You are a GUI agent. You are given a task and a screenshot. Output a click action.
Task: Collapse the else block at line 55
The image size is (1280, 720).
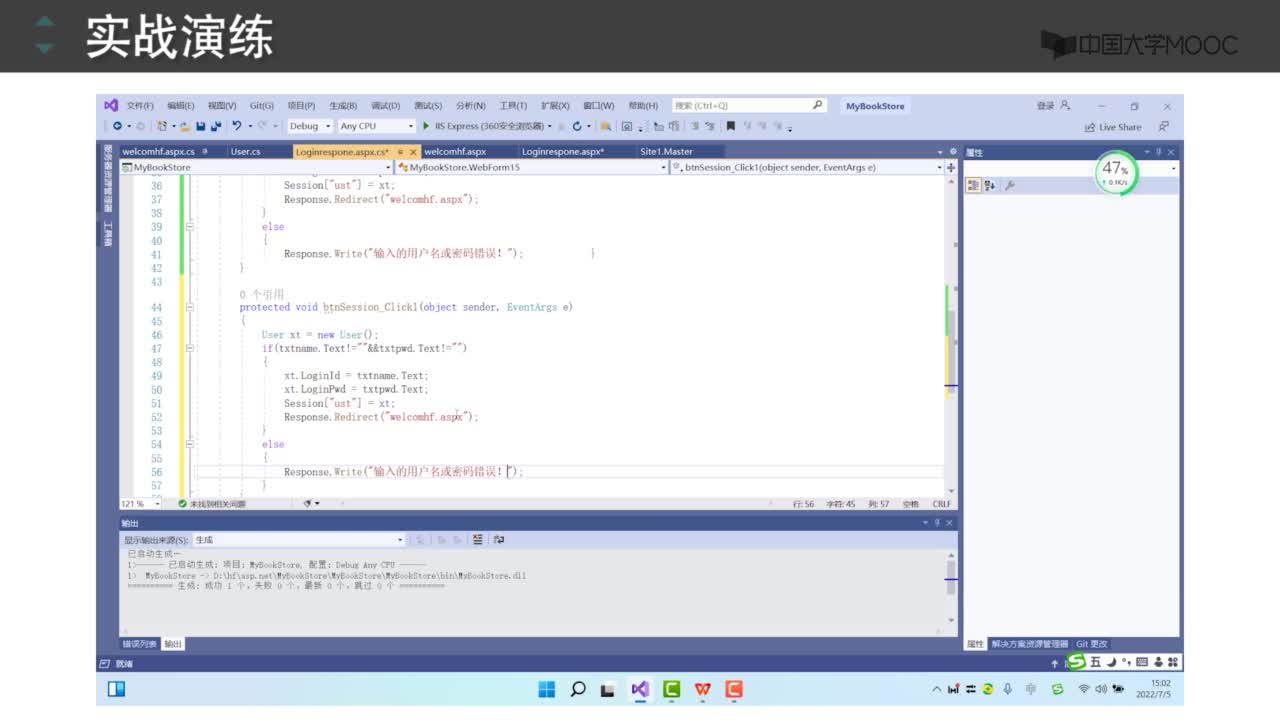(188, 444)
